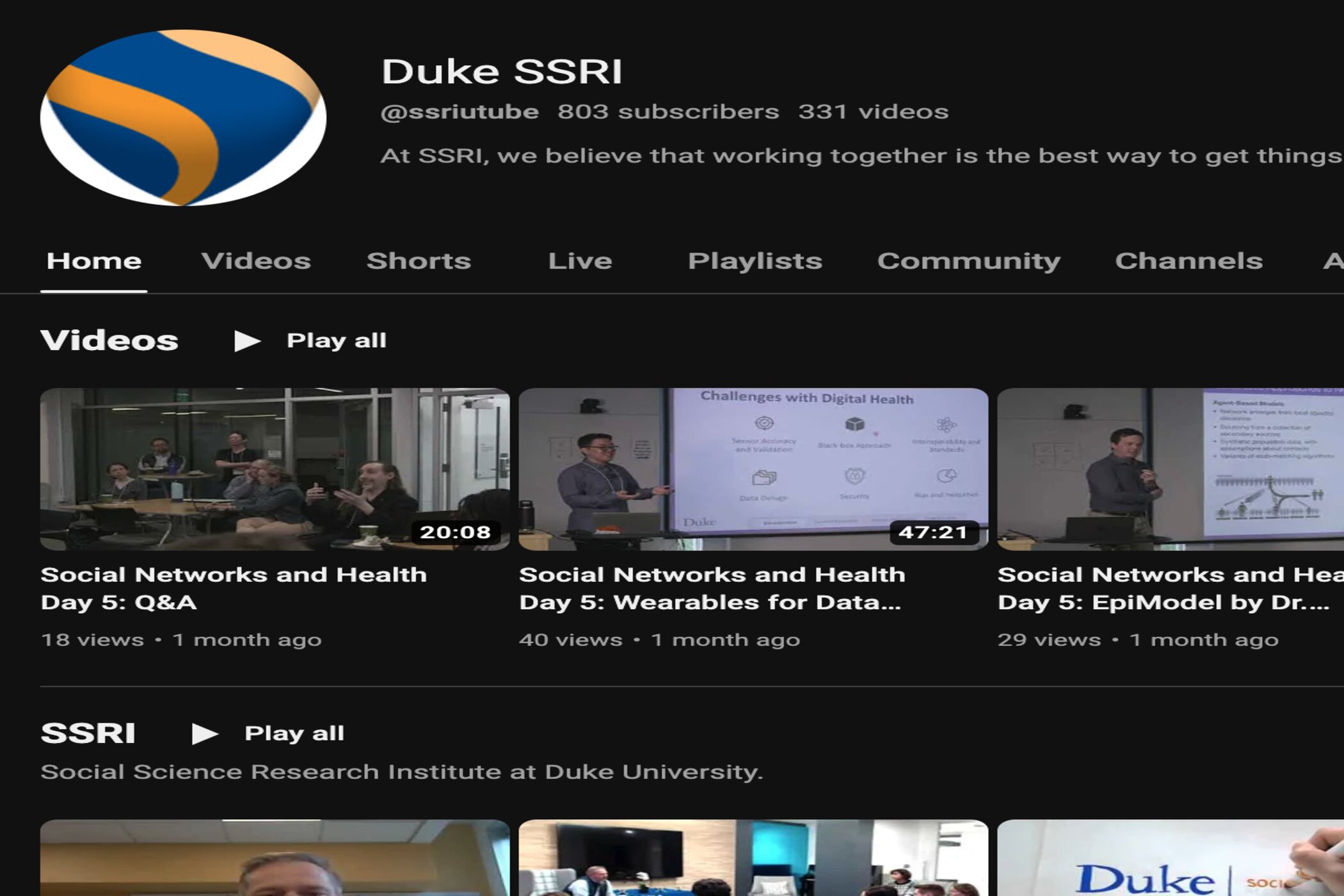Screen dimensions: 1344x896
Task: Go to the Live tab
Action: 580,261
